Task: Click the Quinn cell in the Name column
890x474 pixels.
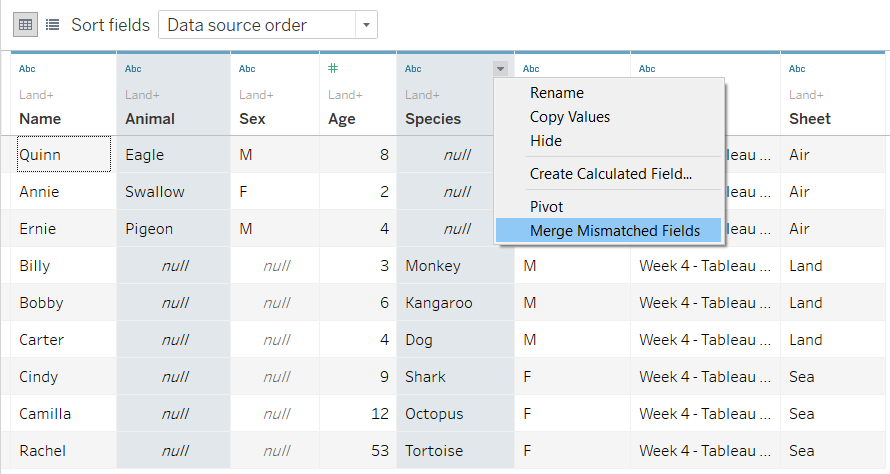Action: coord(40,155)
